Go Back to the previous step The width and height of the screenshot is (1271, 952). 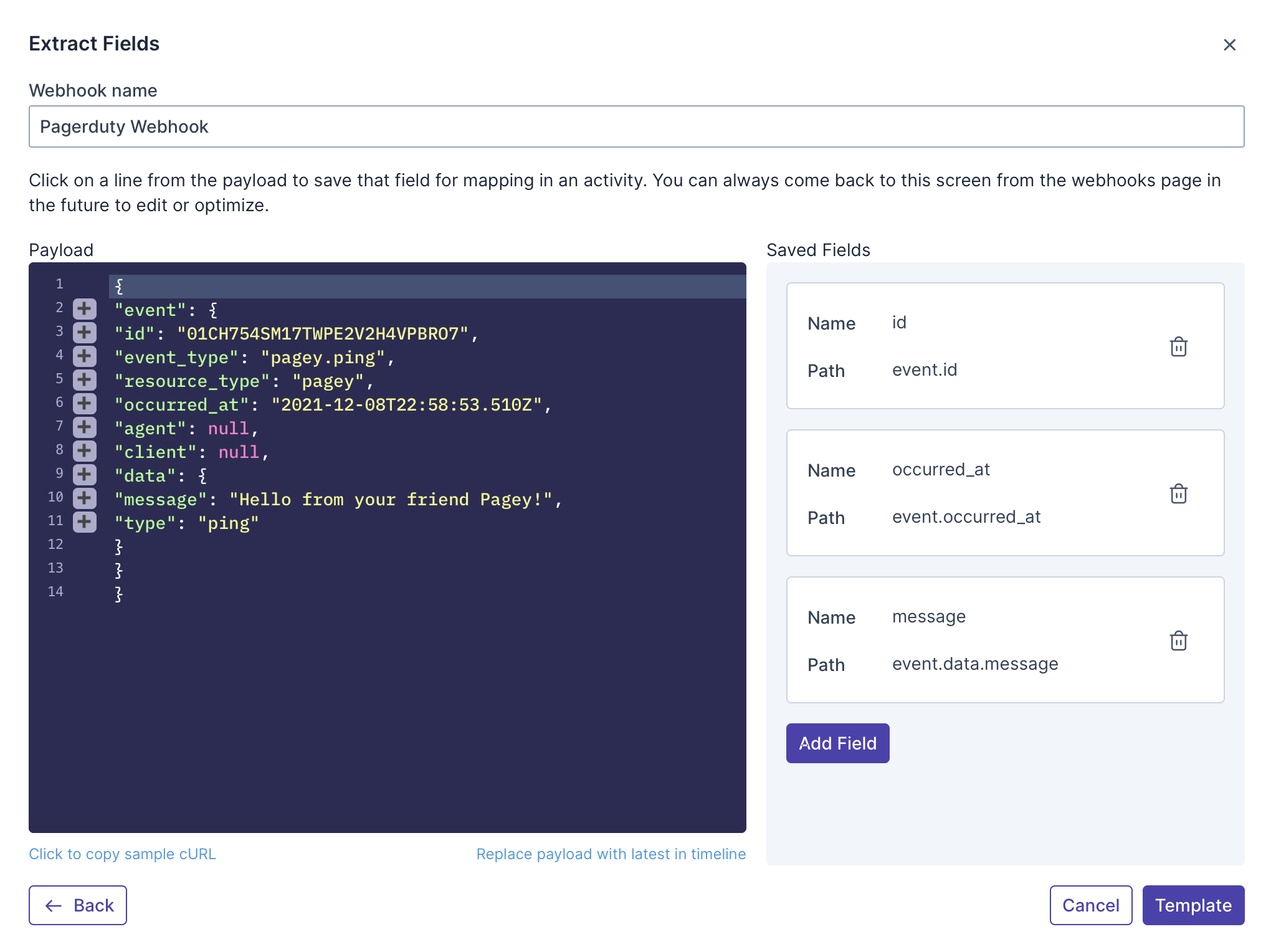pyautogui.click(x=78, y=905)
